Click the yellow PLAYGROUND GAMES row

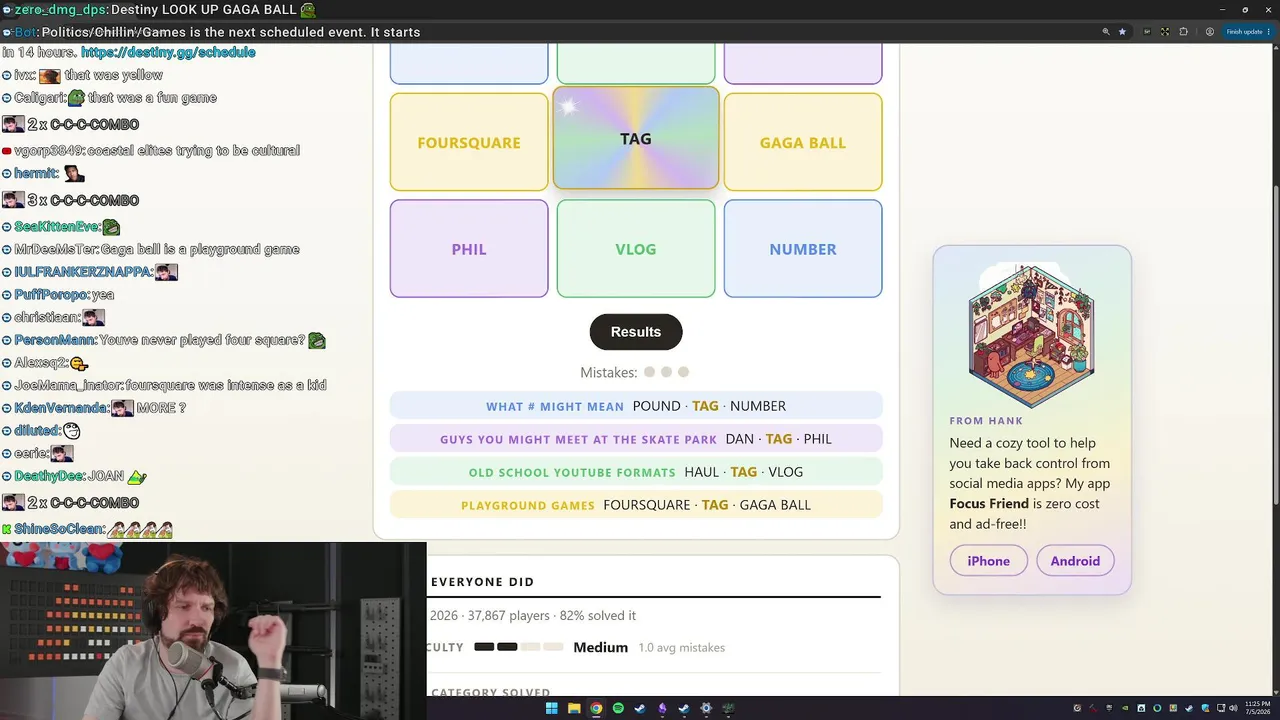636,505
